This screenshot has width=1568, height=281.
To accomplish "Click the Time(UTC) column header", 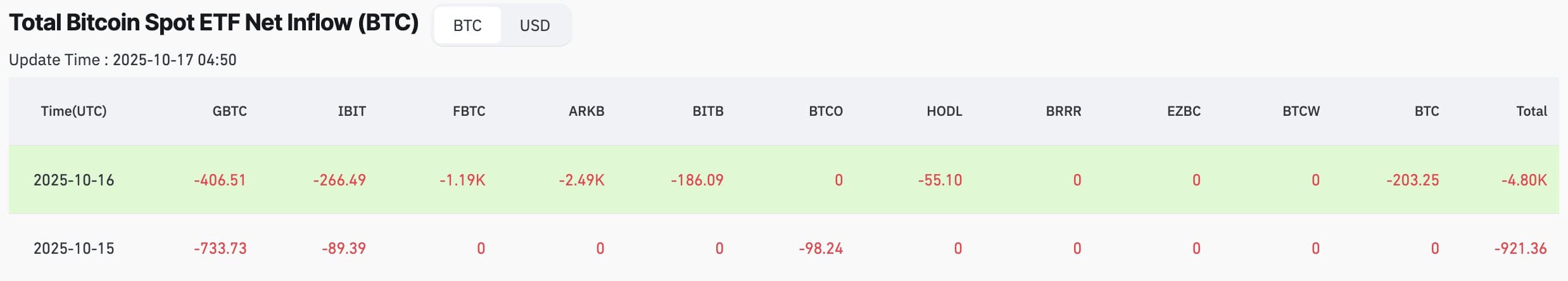I will (73, 111).
